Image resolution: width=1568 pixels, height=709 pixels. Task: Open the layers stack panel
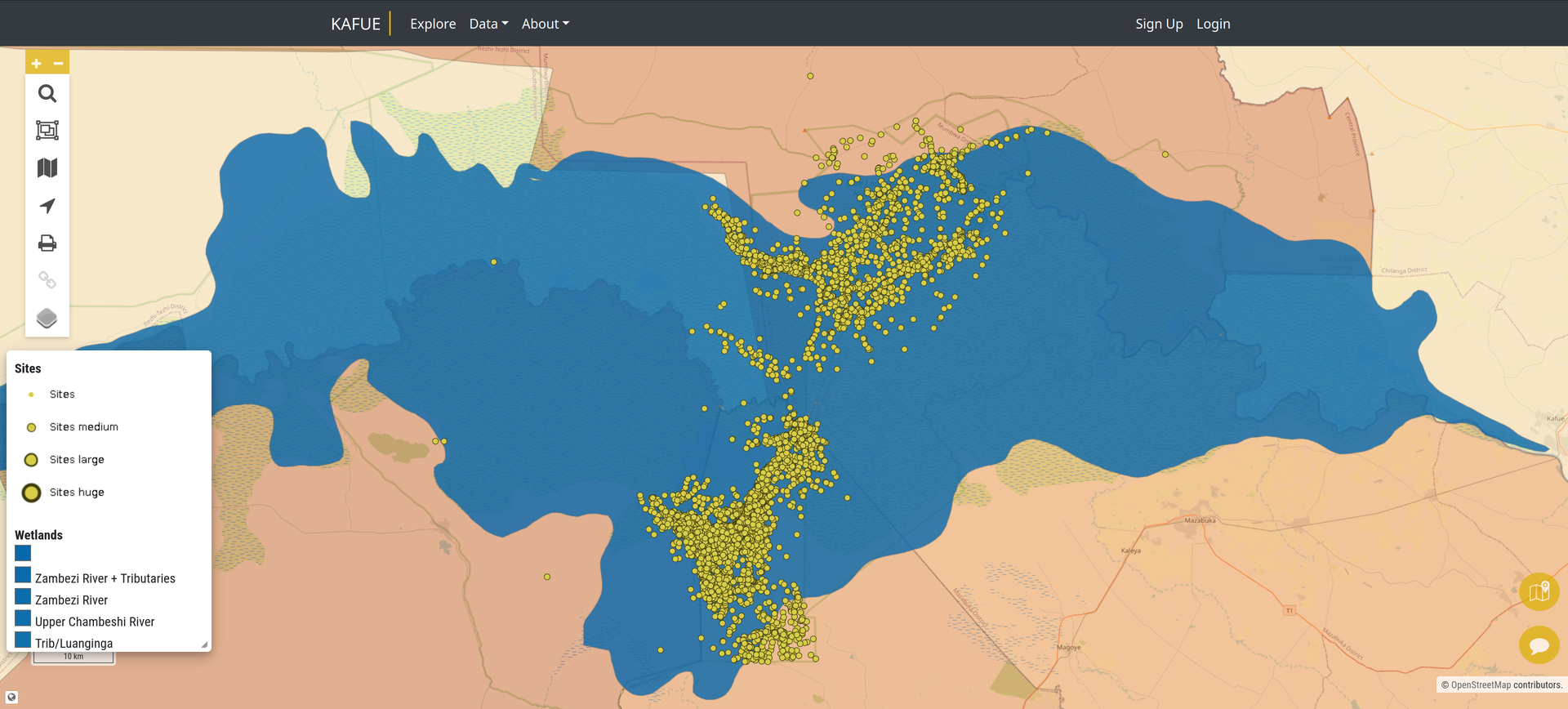(47, 319)
